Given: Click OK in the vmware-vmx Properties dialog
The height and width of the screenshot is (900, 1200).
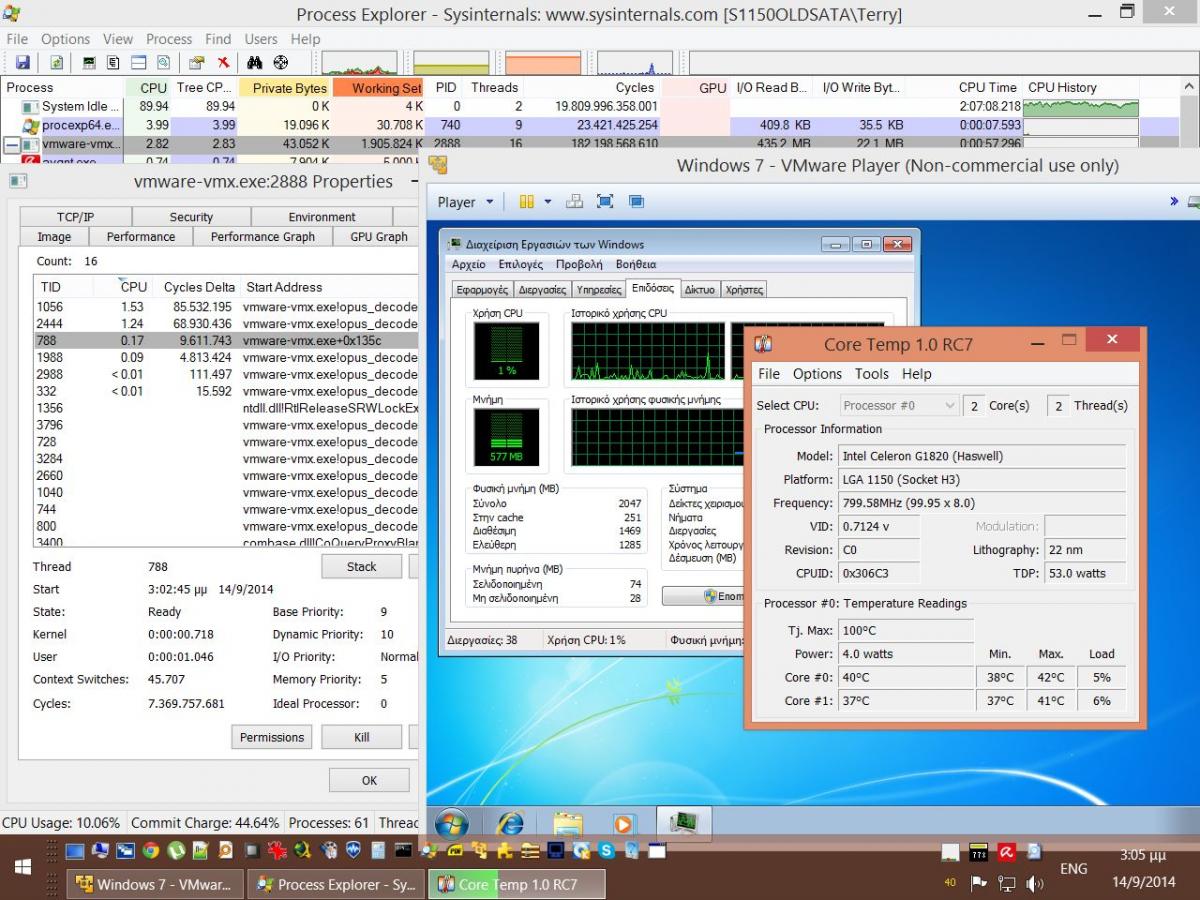Looking at the screenshot, I should point(369,780).
